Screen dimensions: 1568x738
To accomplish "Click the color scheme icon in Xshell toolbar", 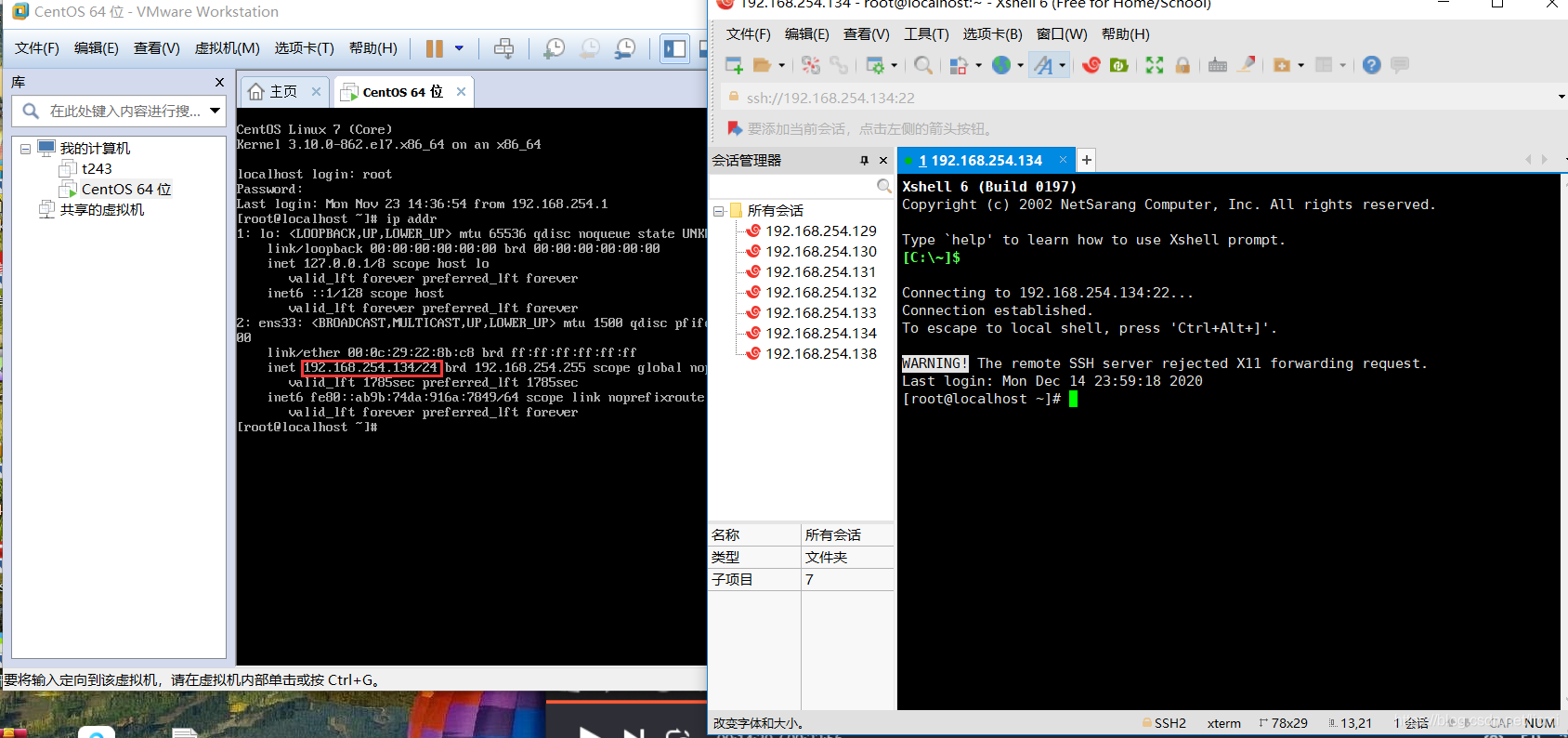I will pos(959,65).
